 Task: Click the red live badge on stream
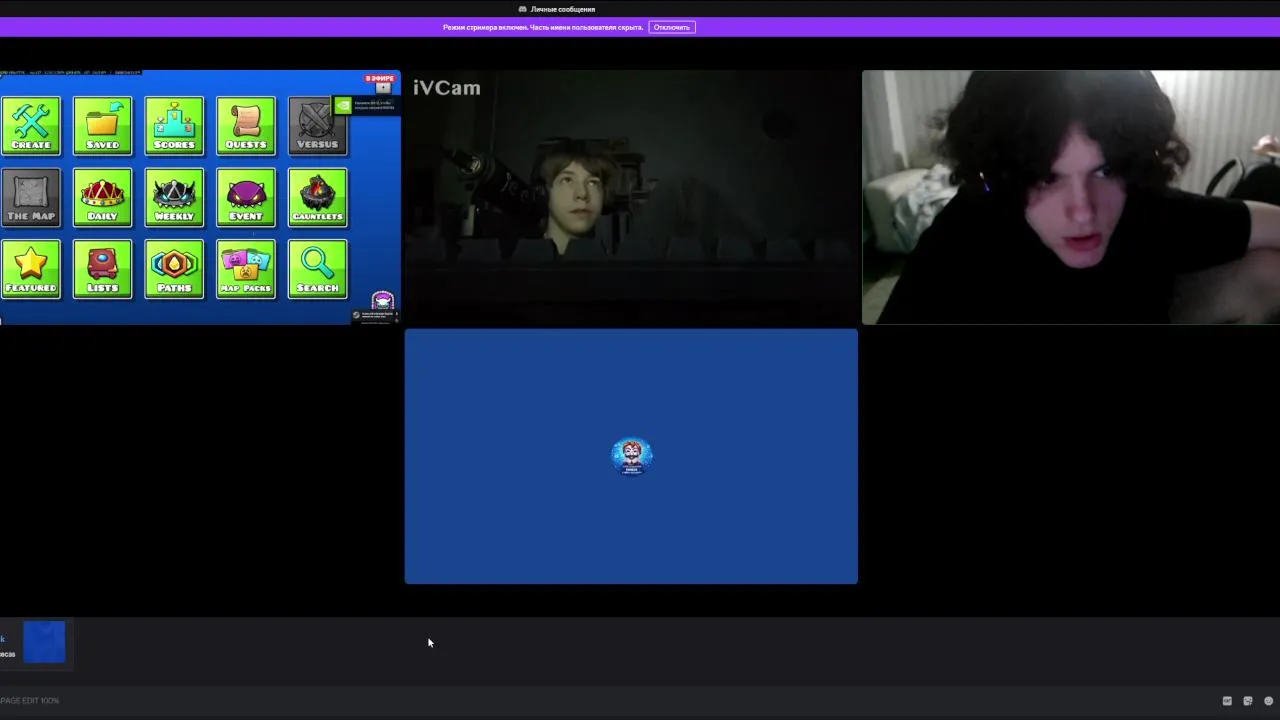click(x=380, y=78)
